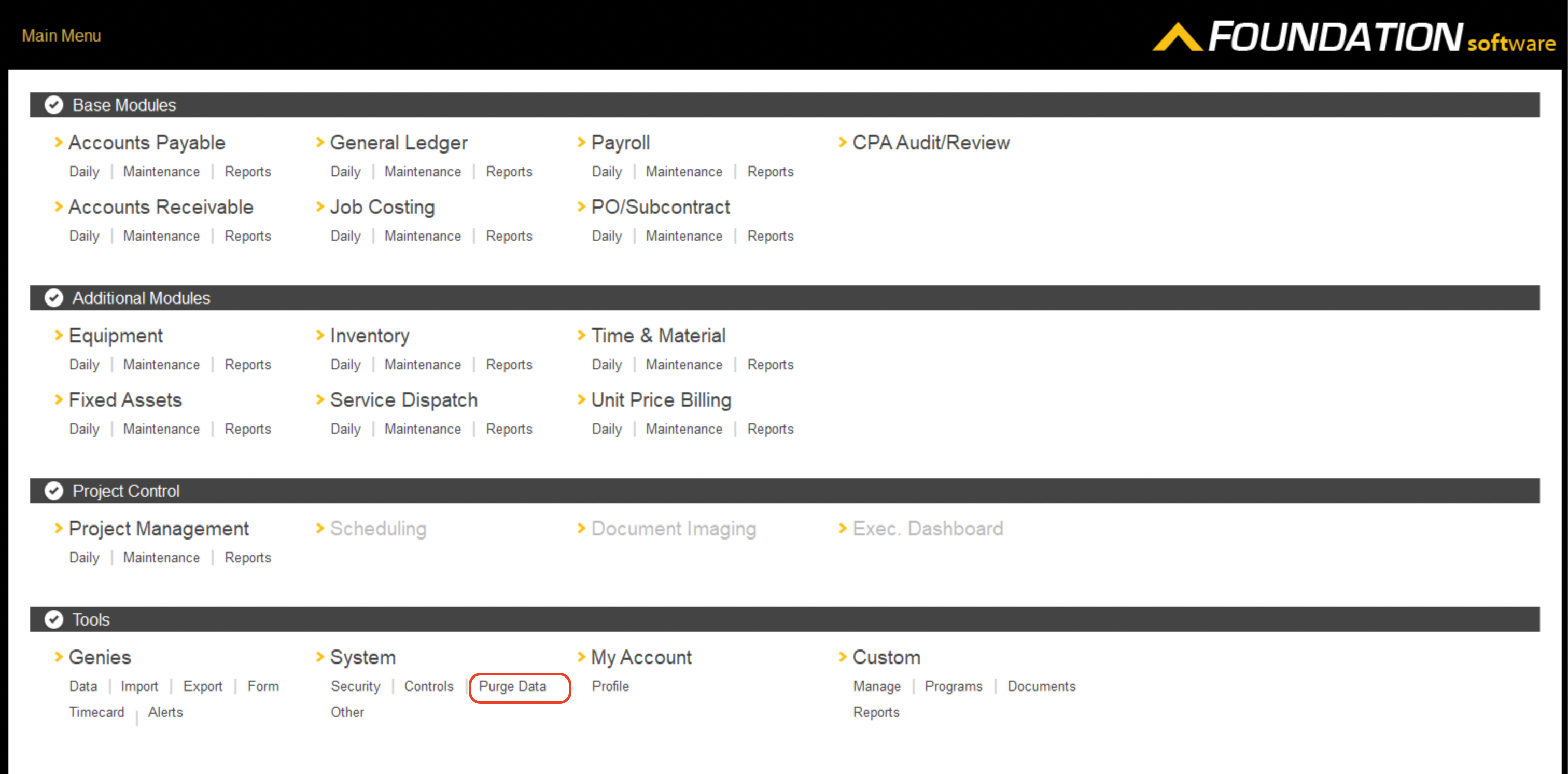The image size is (1568, 774).
Task: Open Fixed Assets module
Action: point(125,400)
